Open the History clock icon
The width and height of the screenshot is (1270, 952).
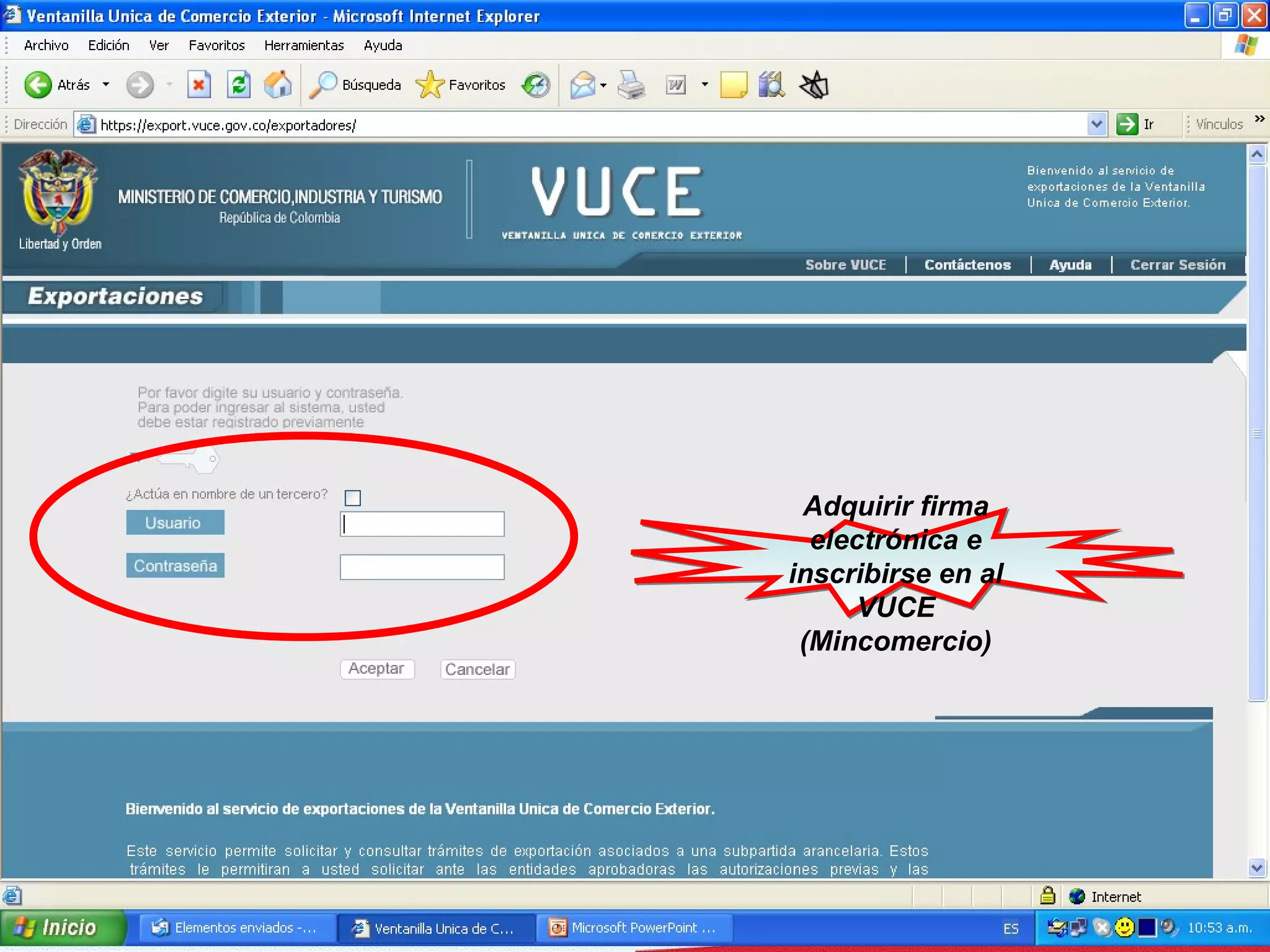tap(536, 85)
